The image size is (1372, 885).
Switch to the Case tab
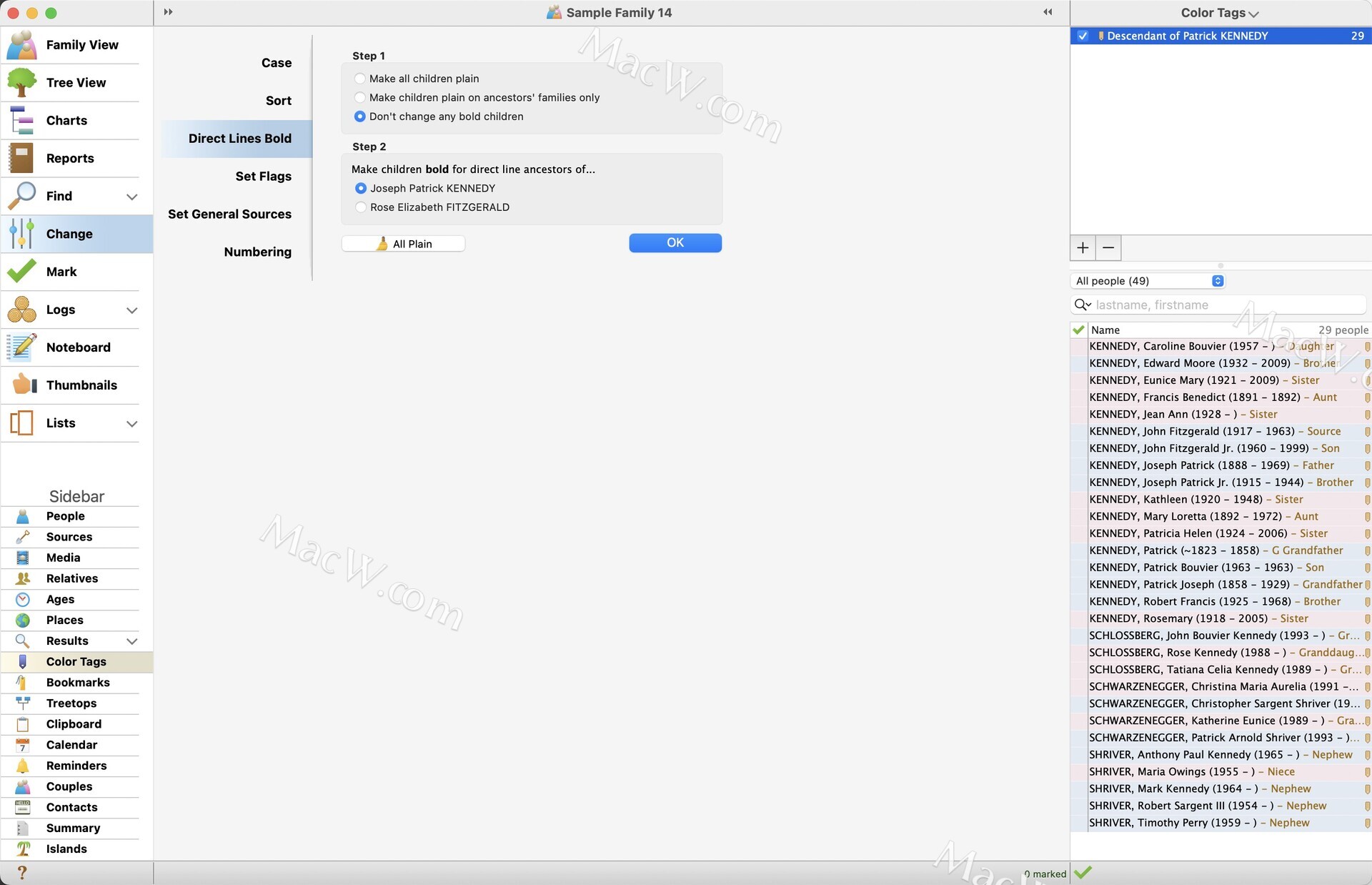click(277, 63)
